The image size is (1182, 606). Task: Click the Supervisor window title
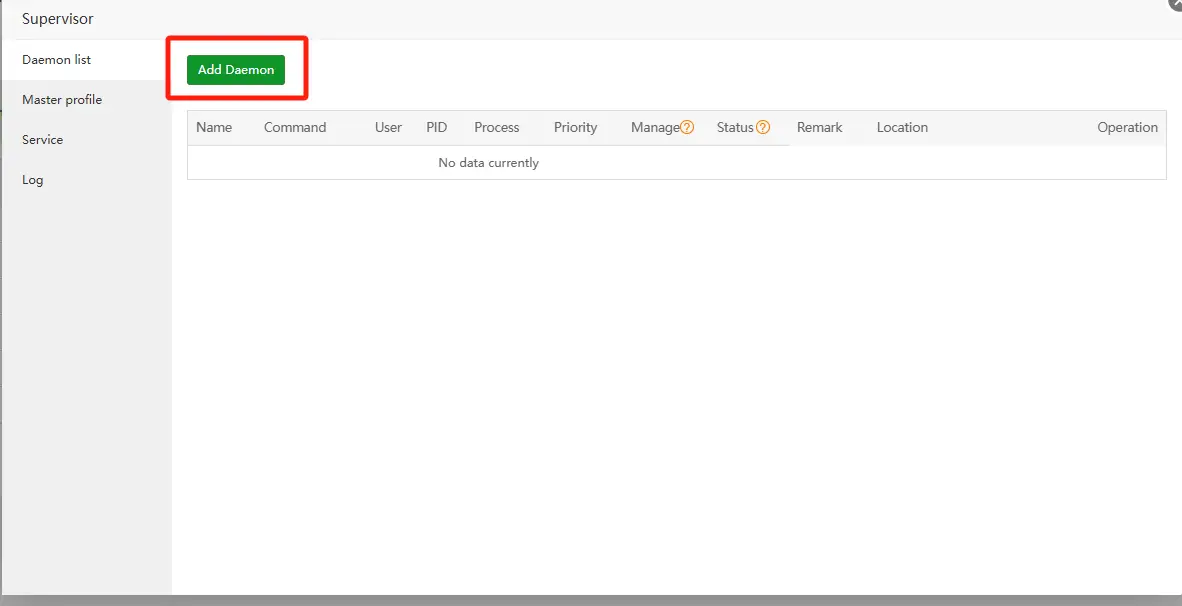tap(58, 19)
